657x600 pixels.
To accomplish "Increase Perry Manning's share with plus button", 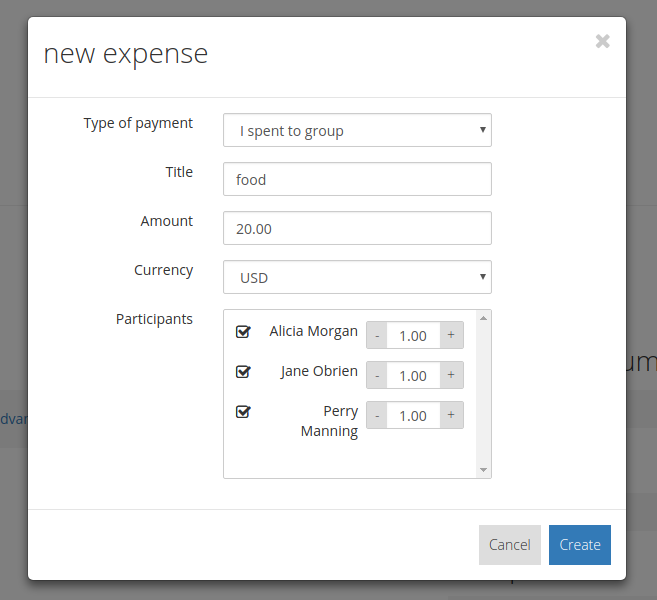I will click(451, 415).
